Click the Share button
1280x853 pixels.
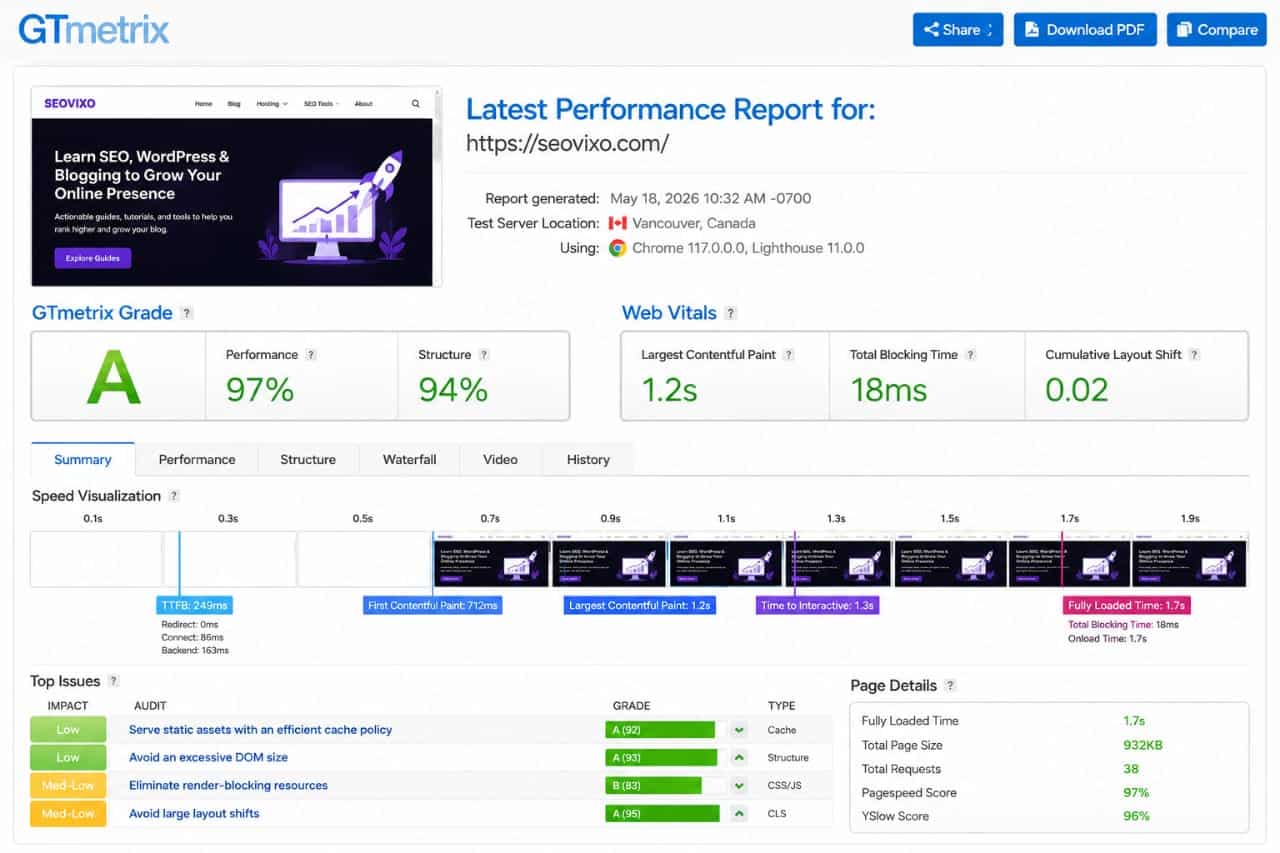958,29
